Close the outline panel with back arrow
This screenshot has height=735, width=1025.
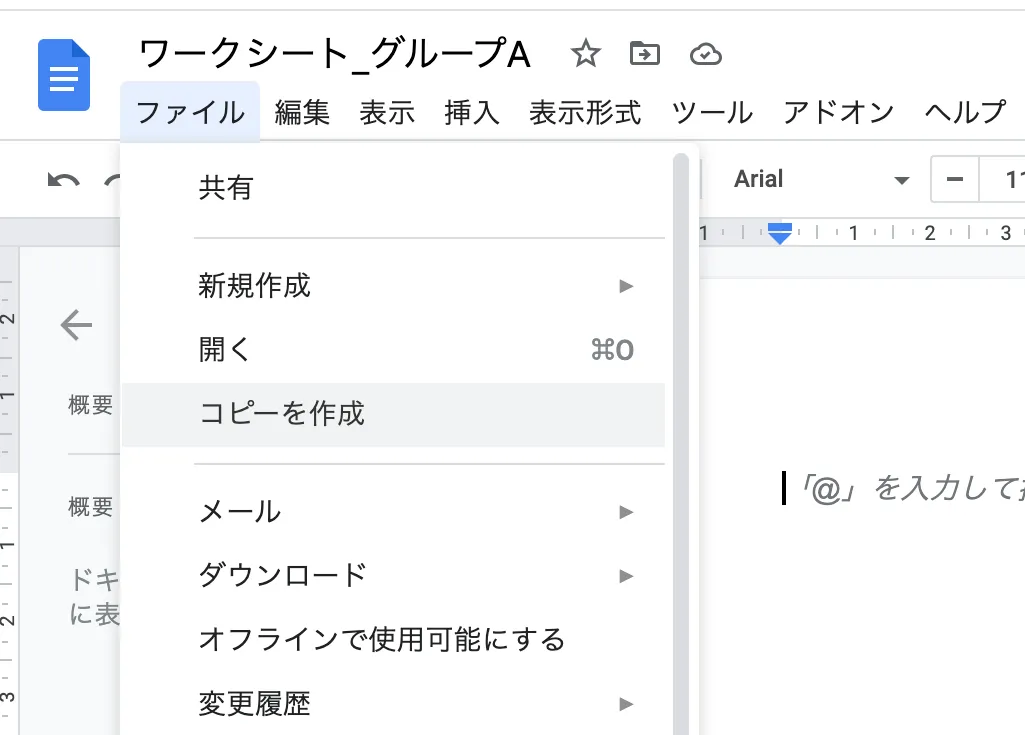(x=76, y=325)
